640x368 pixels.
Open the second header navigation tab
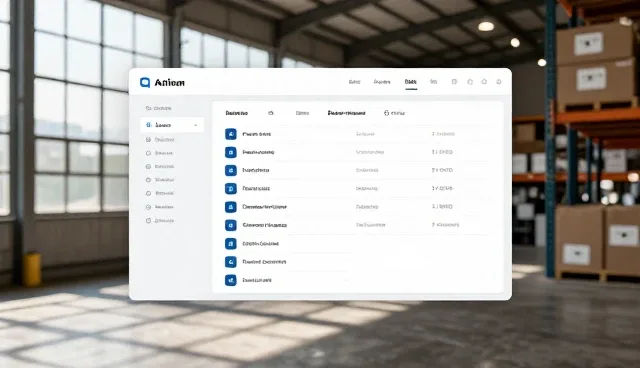click(x=382, y=82)
